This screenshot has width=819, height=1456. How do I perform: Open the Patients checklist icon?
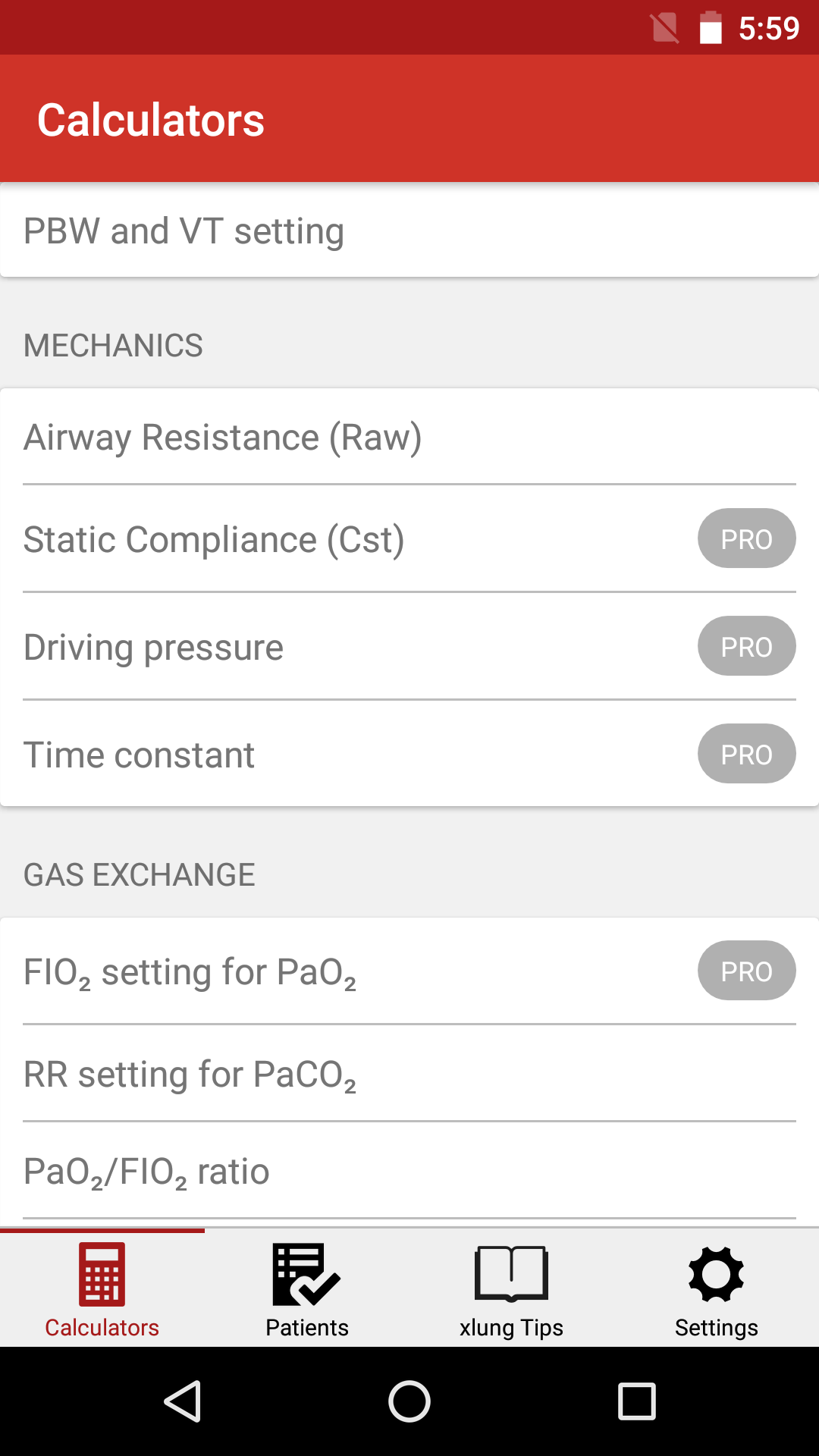pyautogui.click(x=306, y=1274)
